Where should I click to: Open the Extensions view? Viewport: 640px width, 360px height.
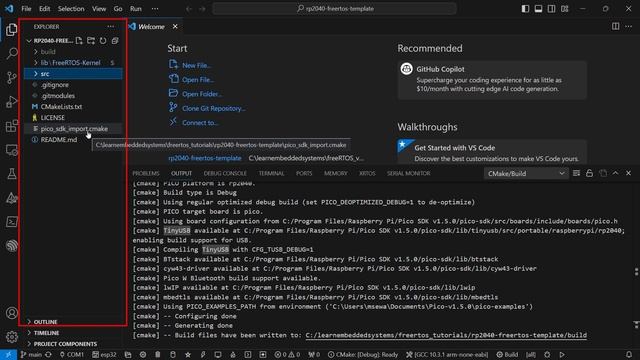(11, 126)
